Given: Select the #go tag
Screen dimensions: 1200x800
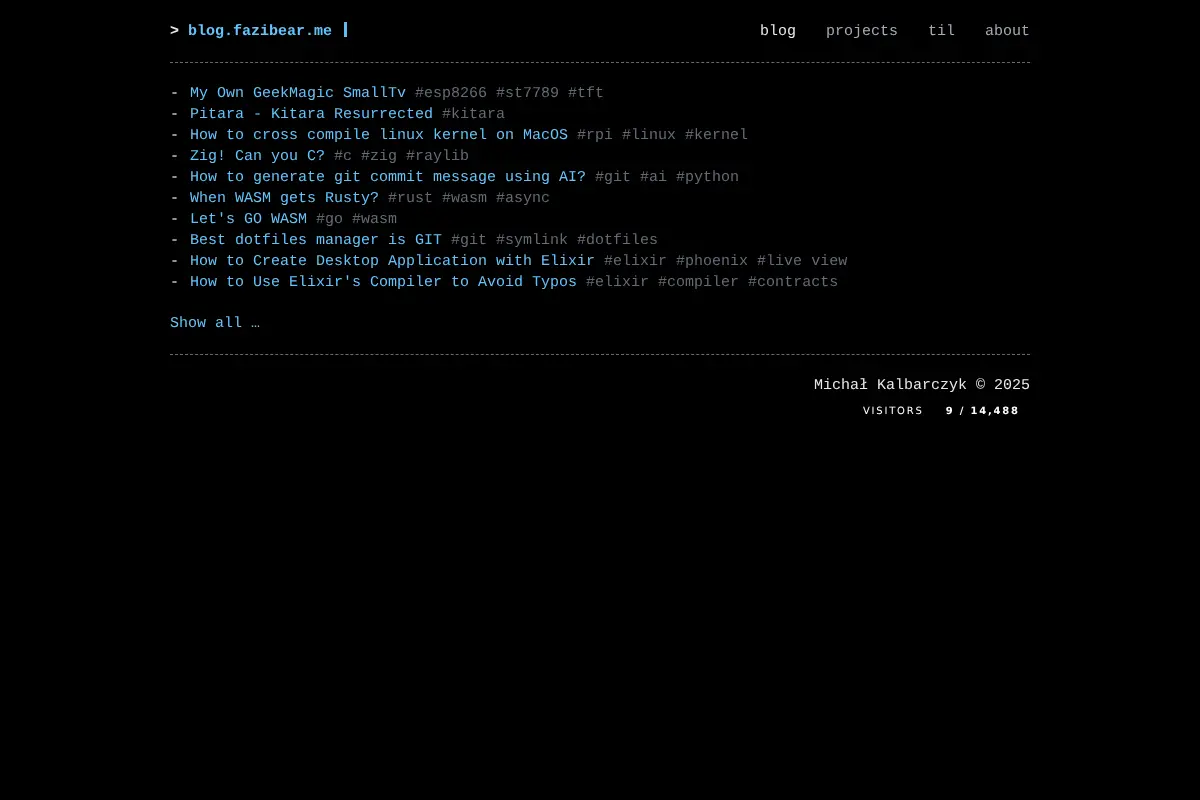Looking at the screenshot, I should click(x=329, y=219).
